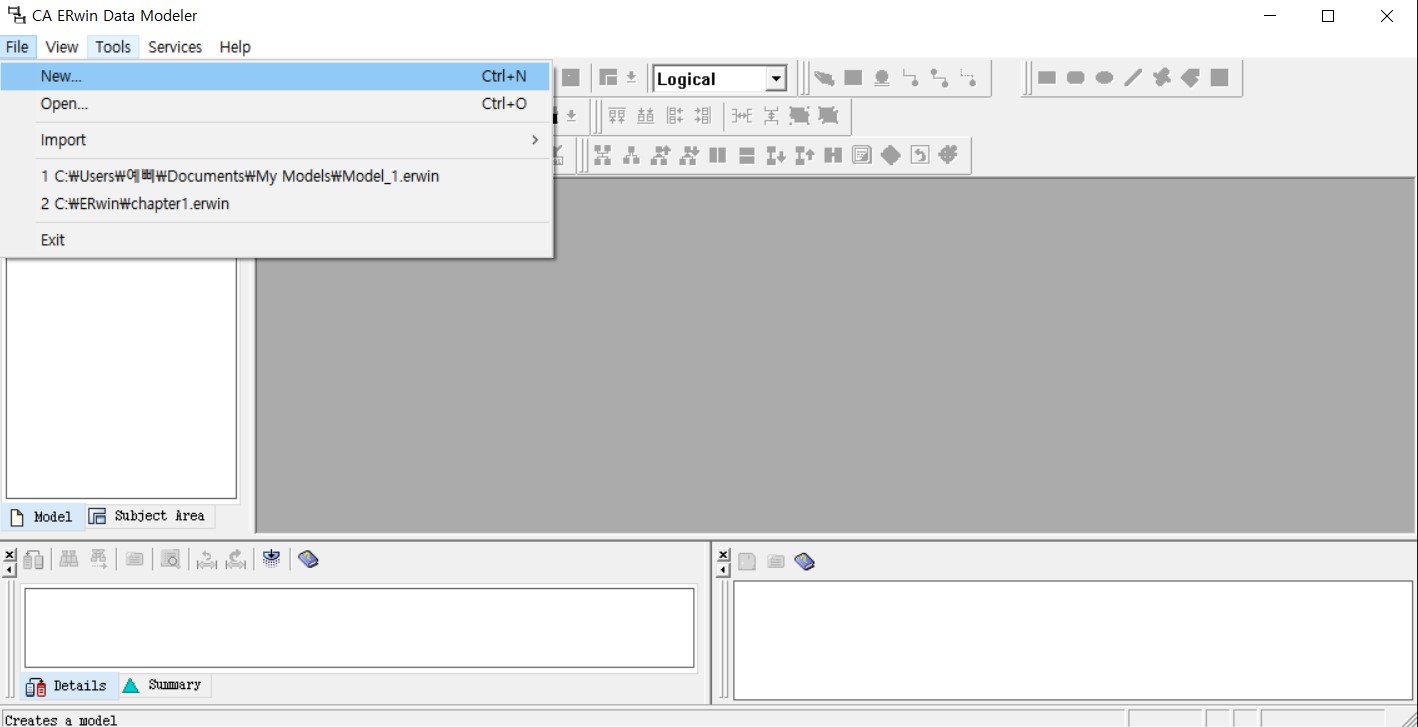Select the Sub-category tool icon
Screen dimensions: 1418x727
pos(882,78)
